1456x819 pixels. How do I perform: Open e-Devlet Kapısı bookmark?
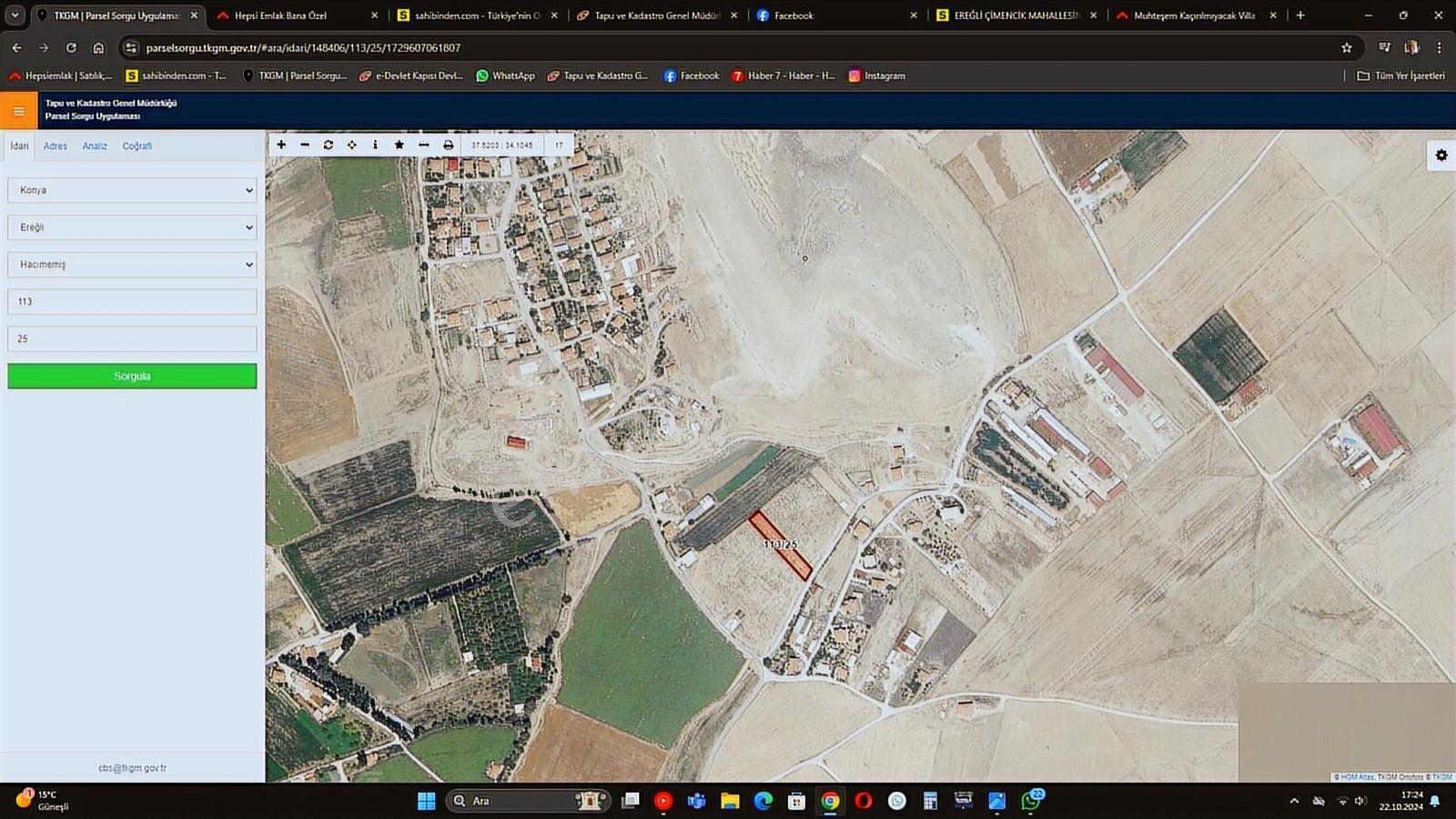point(410,76)
